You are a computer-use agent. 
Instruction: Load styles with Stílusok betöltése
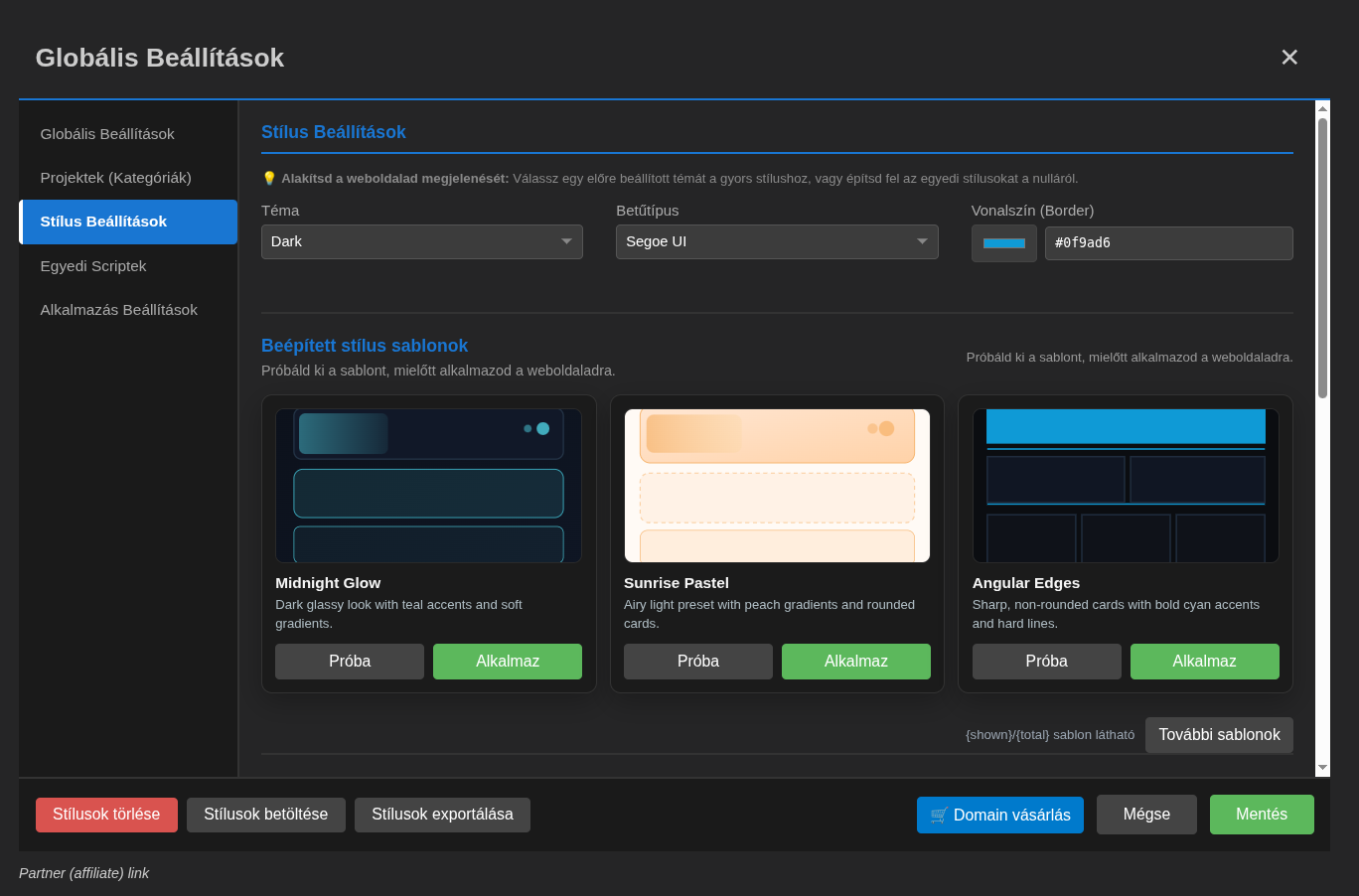click(265, 815)
